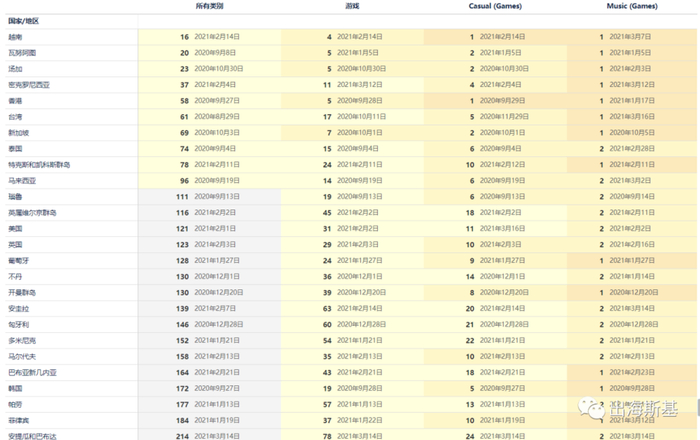
Task: Click rank 78 in 游戏 column
Action: pyautogui.click(x=327, y=436)
